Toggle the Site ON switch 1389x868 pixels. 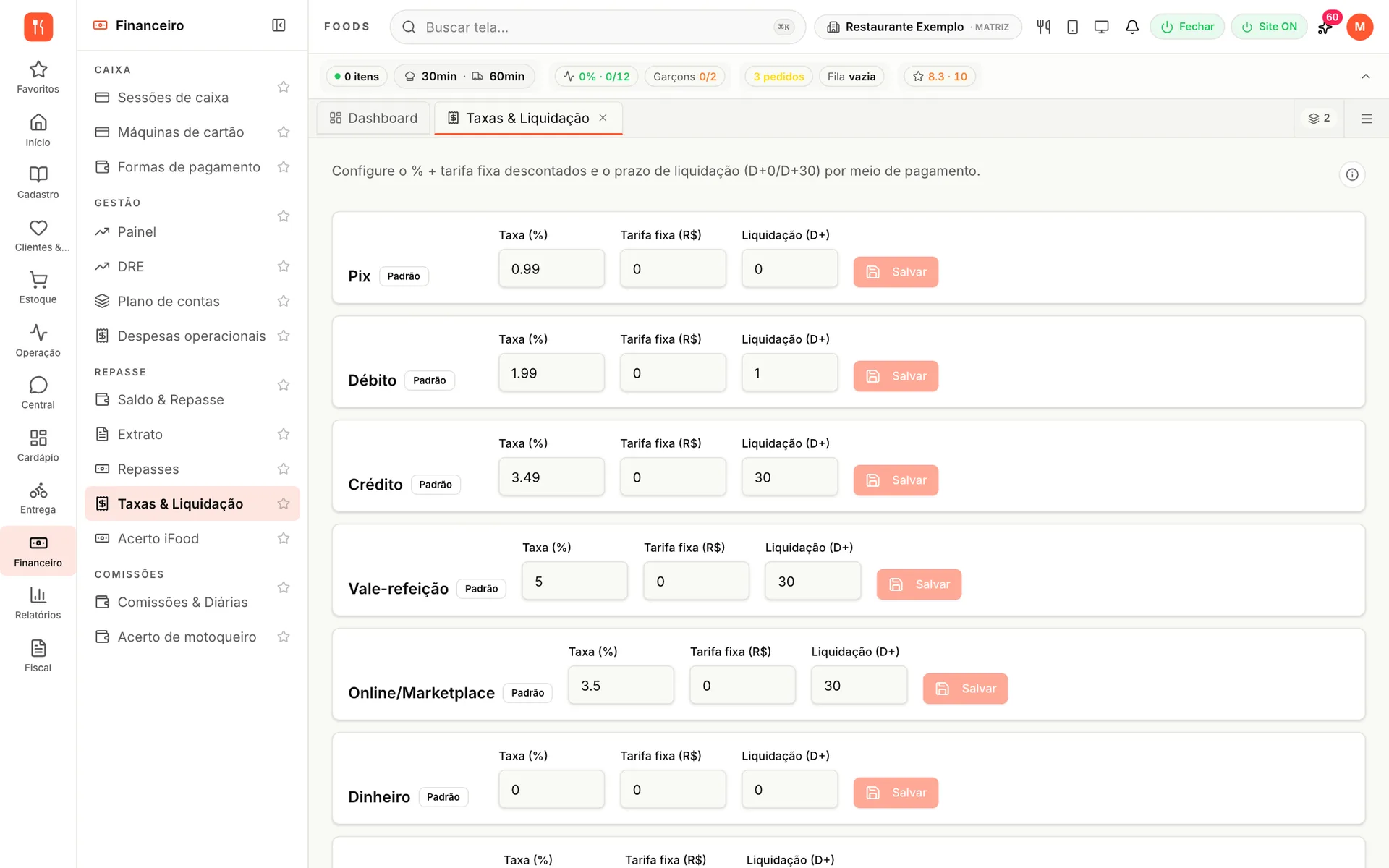[x=1269, y=27]
